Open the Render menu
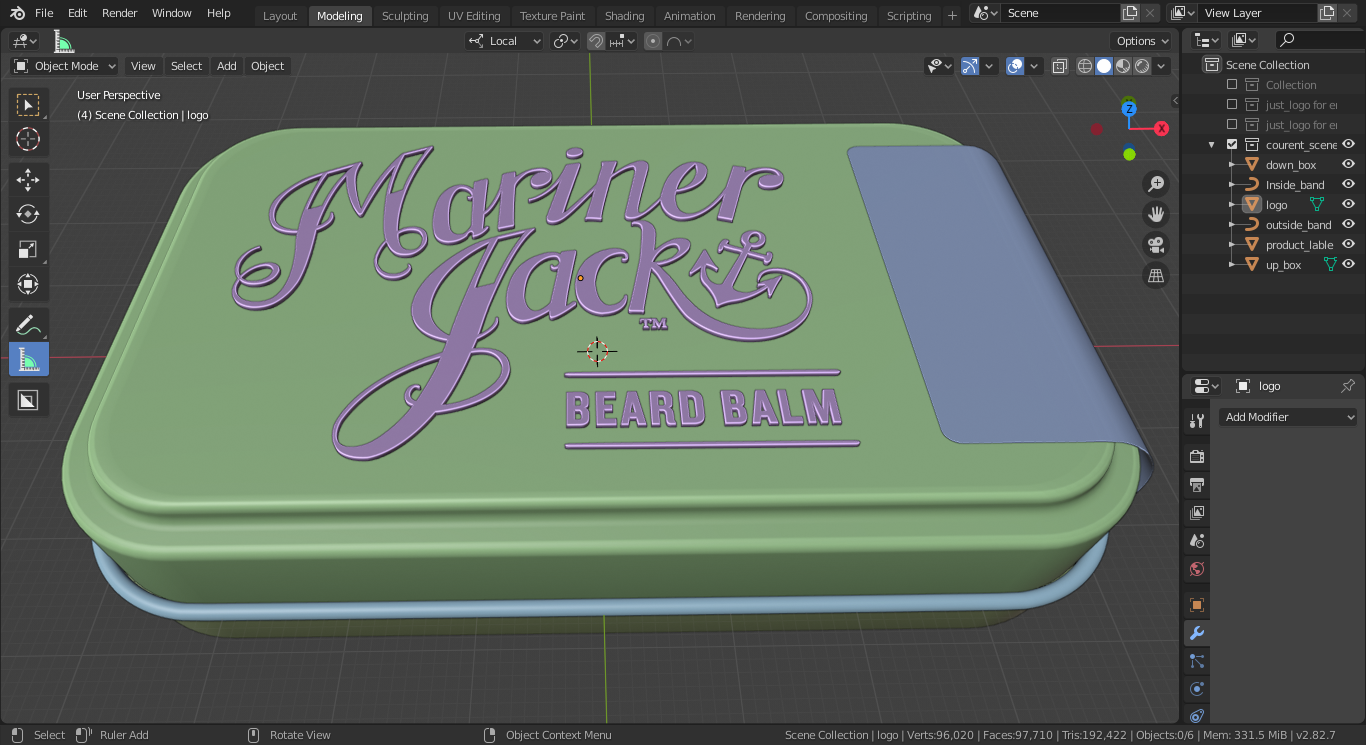This screenshot has height=745, width=1366. point(119,13)
